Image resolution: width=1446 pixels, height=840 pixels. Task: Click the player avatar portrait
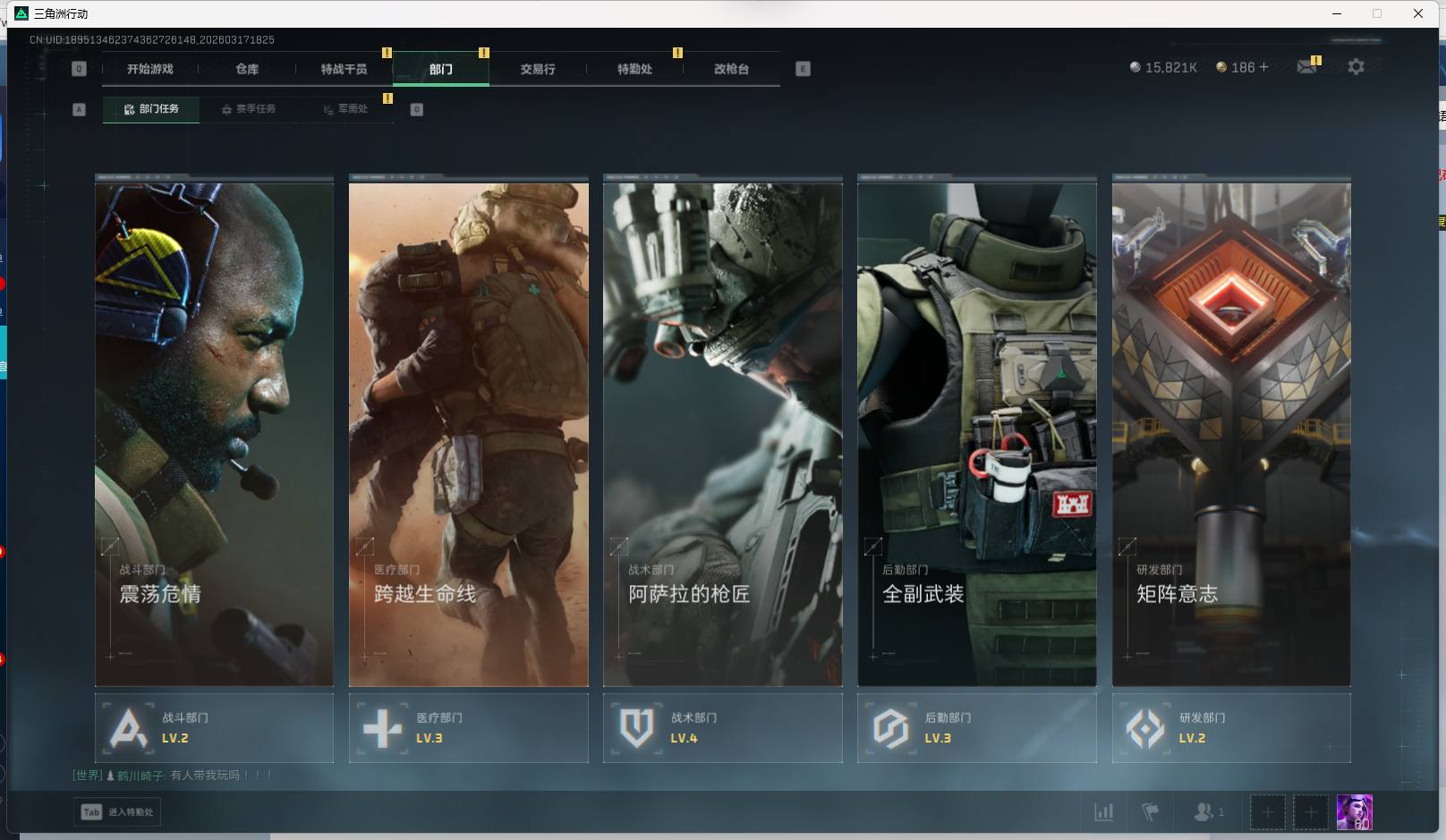(1354, 812)
